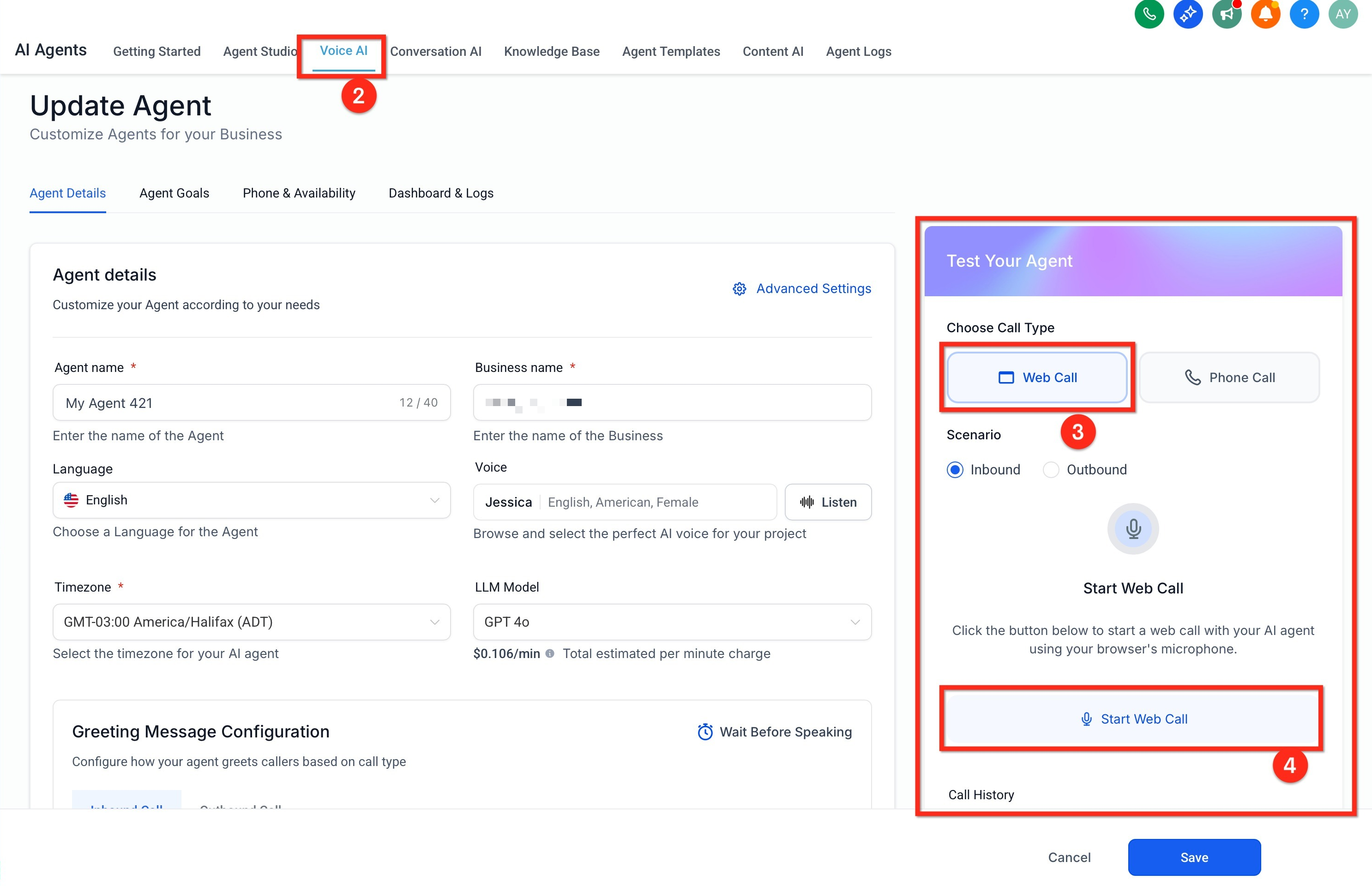Click the Test Your Agent panel header
The image size is (1372, 886).
tap(1133, 261)
